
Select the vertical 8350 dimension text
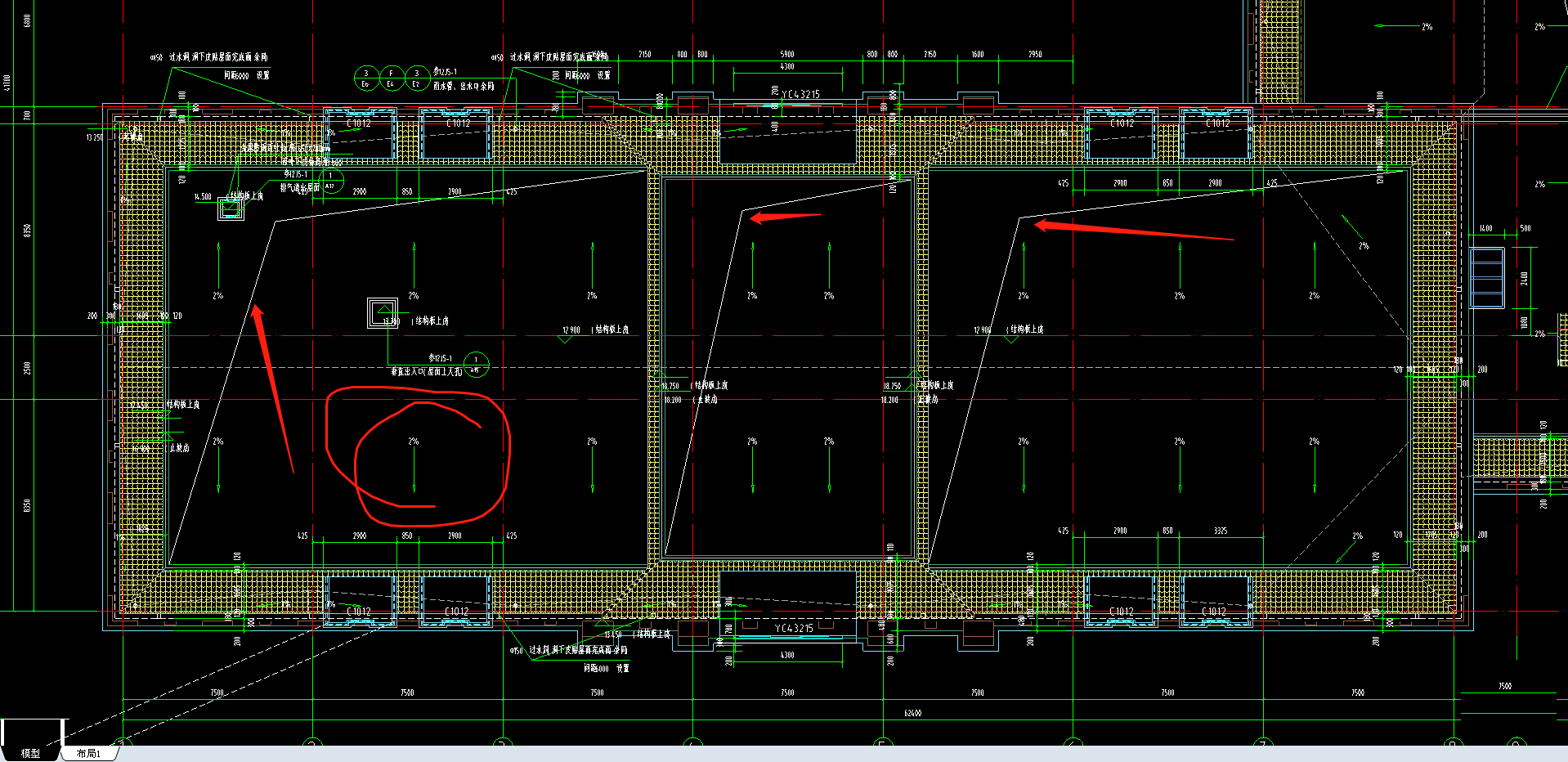[27, 506]
